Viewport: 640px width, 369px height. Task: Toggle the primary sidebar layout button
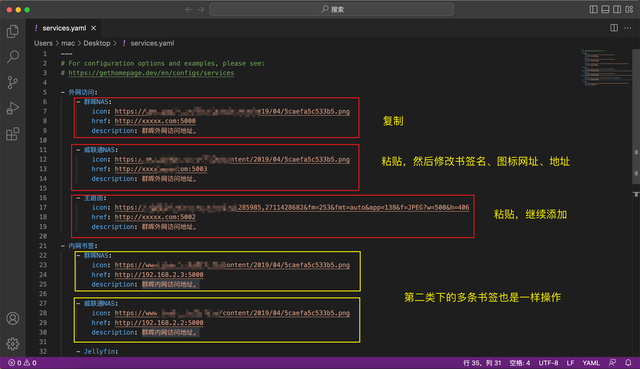593,9
